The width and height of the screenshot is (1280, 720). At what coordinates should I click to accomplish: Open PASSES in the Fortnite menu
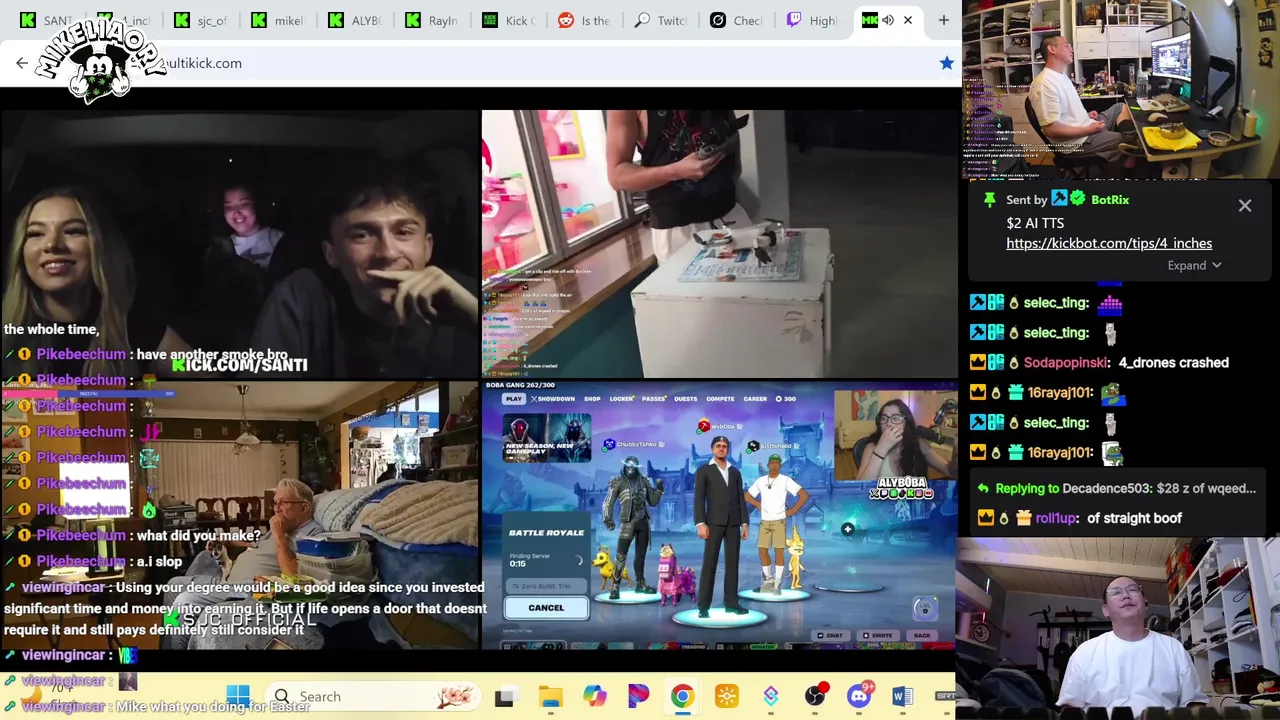click(x=654, y=399)
